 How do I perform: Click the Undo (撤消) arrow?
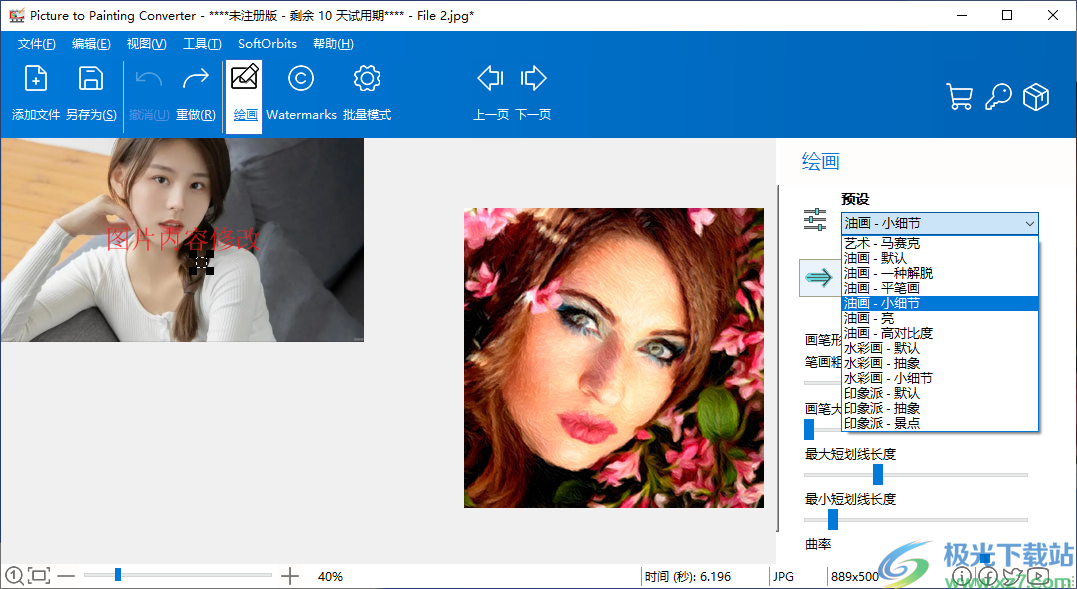tap(148, 78)
